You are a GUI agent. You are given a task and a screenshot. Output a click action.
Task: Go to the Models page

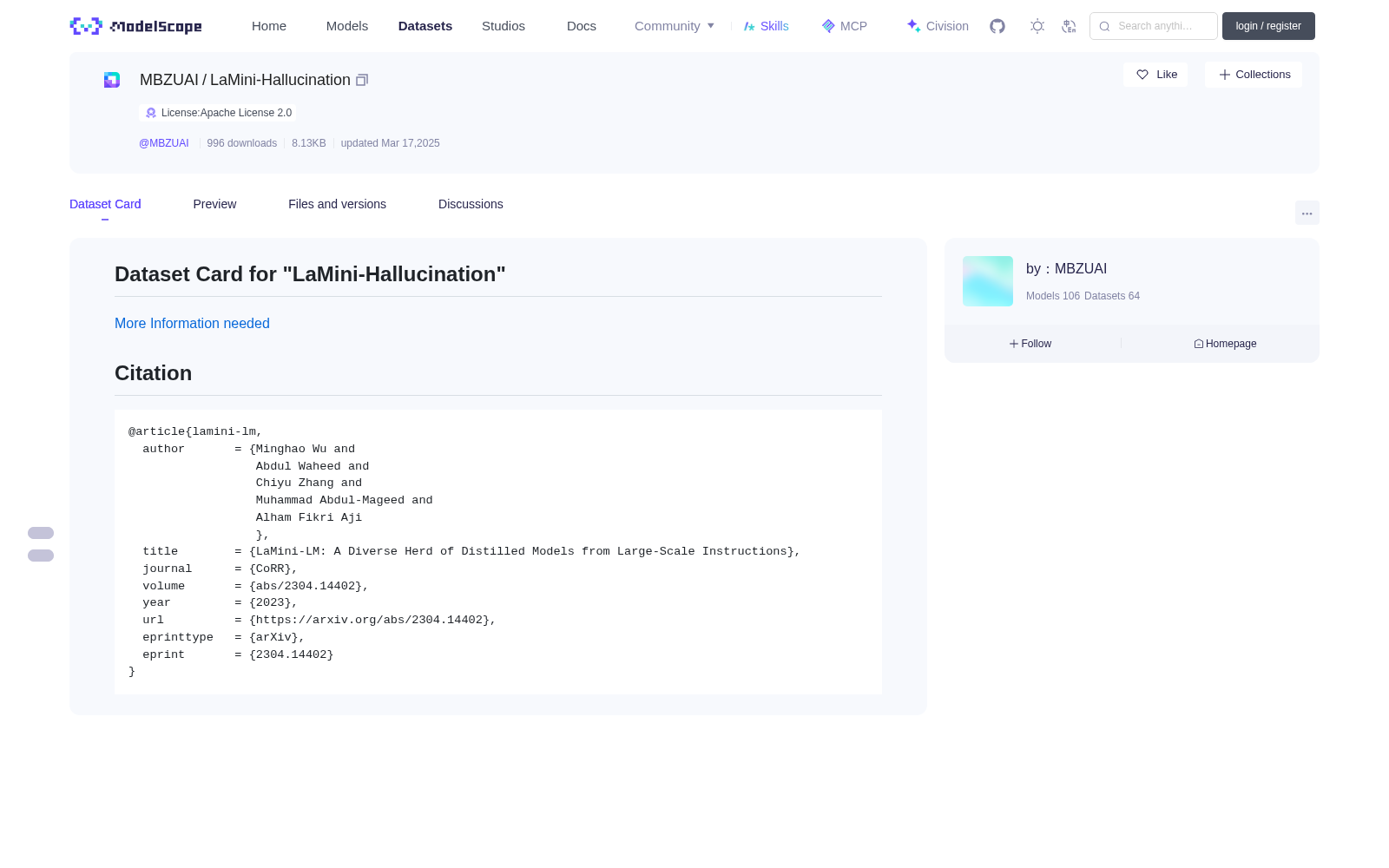click(x=347, y=26)
